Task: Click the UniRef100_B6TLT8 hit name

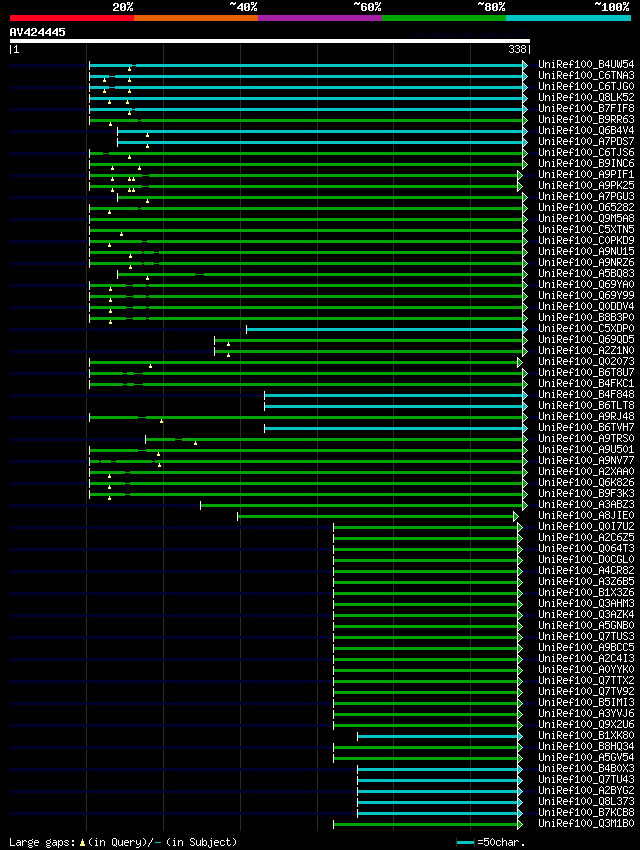Action: point(586,405)
